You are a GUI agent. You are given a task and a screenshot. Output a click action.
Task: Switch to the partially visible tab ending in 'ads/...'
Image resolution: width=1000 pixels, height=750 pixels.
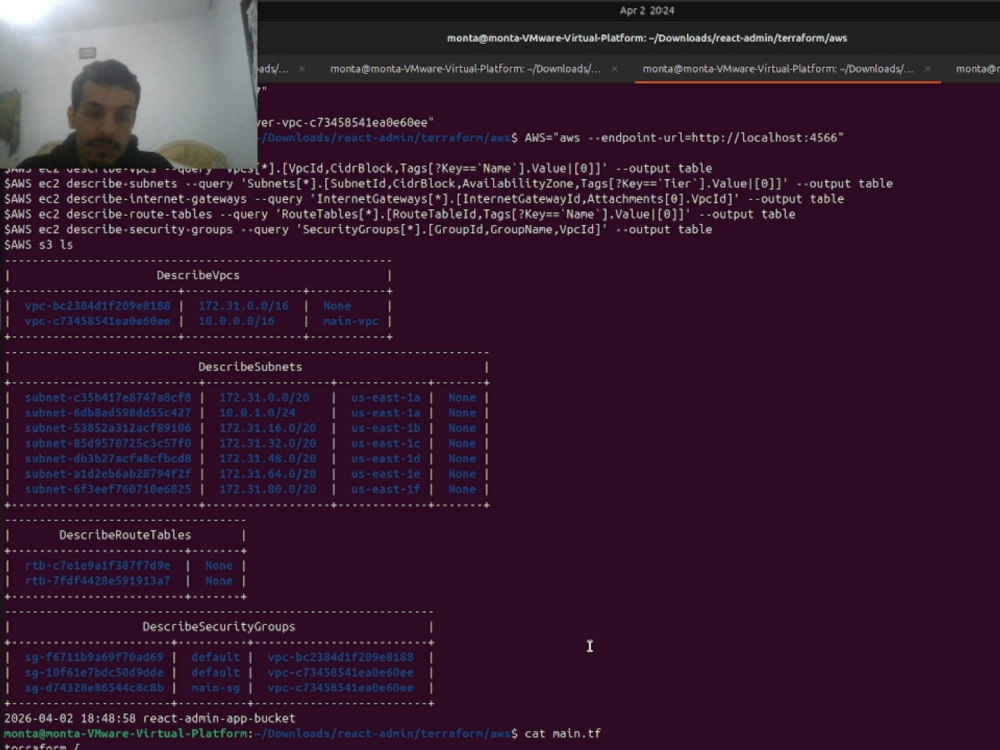pos(273,69)
